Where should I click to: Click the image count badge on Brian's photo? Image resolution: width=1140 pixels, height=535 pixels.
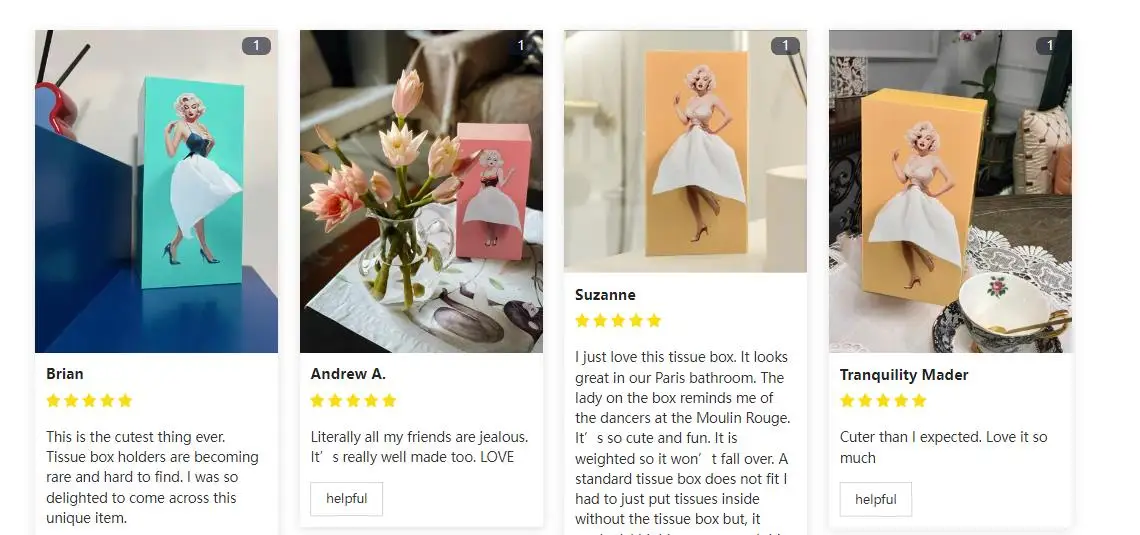point(256,46)
